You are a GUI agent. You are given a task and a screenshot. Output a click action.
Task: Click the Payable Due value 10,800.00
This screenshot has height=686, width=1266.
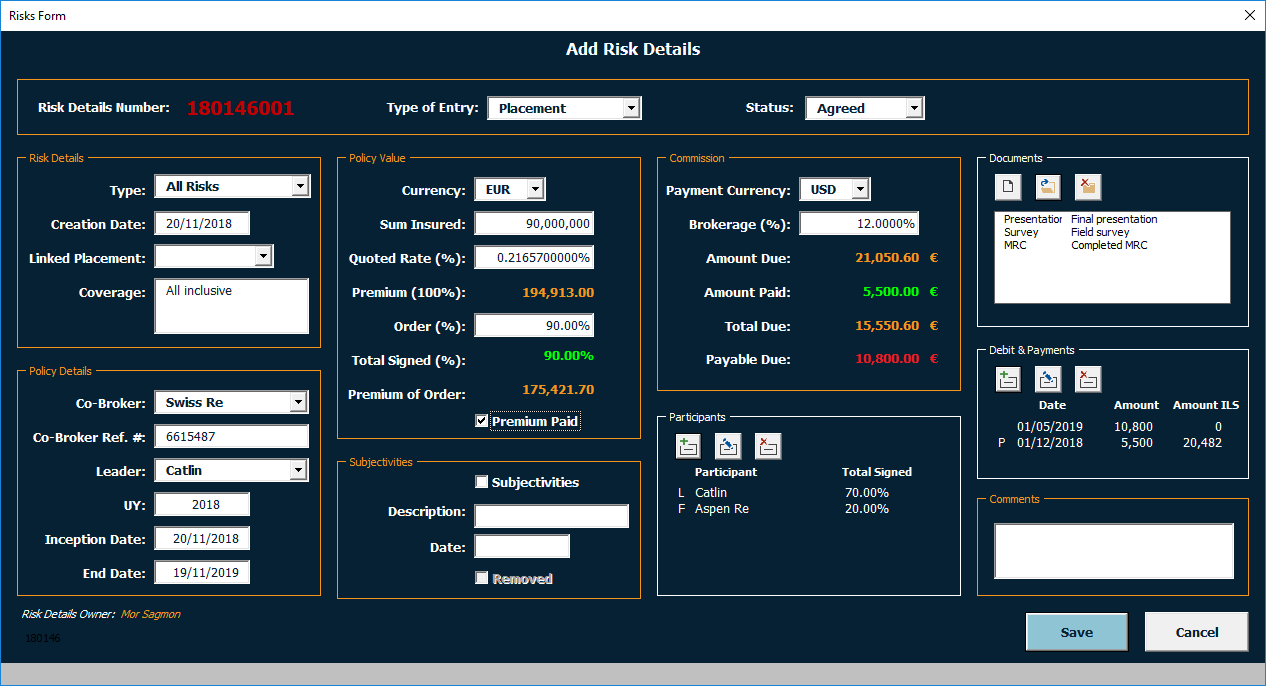click(x=887, y=359)
